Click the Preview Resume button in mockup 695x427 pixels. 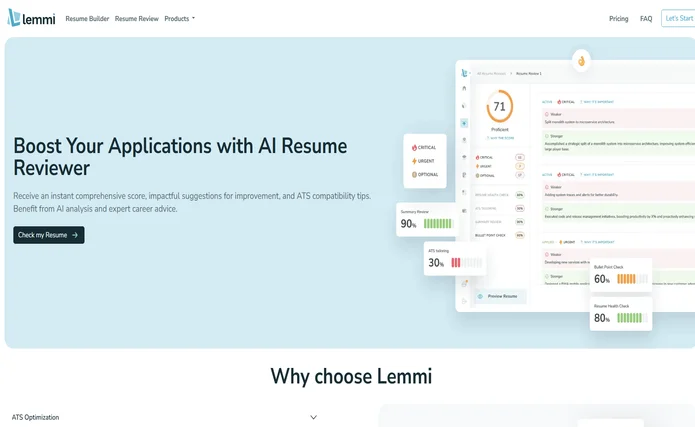[501, 296]
